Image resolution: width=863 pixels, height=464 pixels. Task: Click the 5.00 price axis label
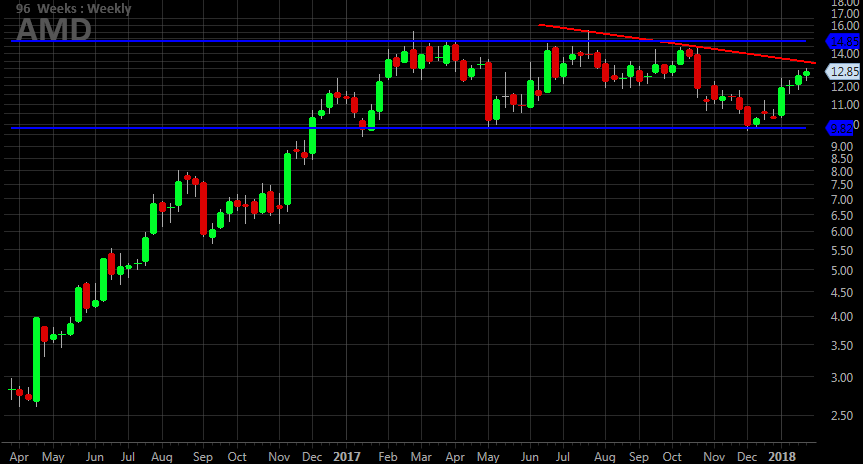842,271
